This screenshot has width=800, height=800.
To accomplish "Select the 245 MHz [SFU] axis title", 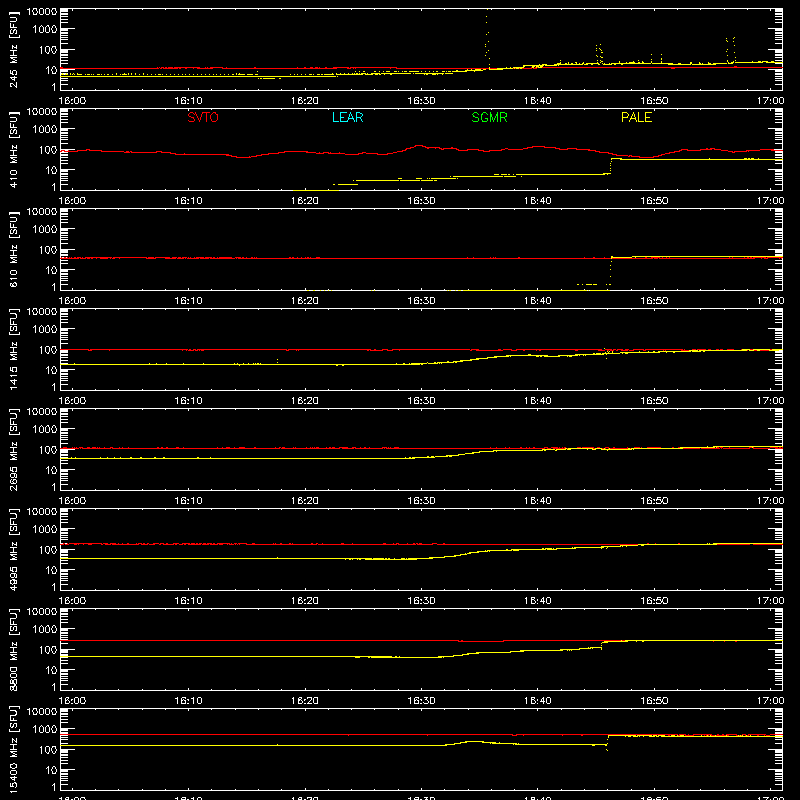I will pos(13,49).
